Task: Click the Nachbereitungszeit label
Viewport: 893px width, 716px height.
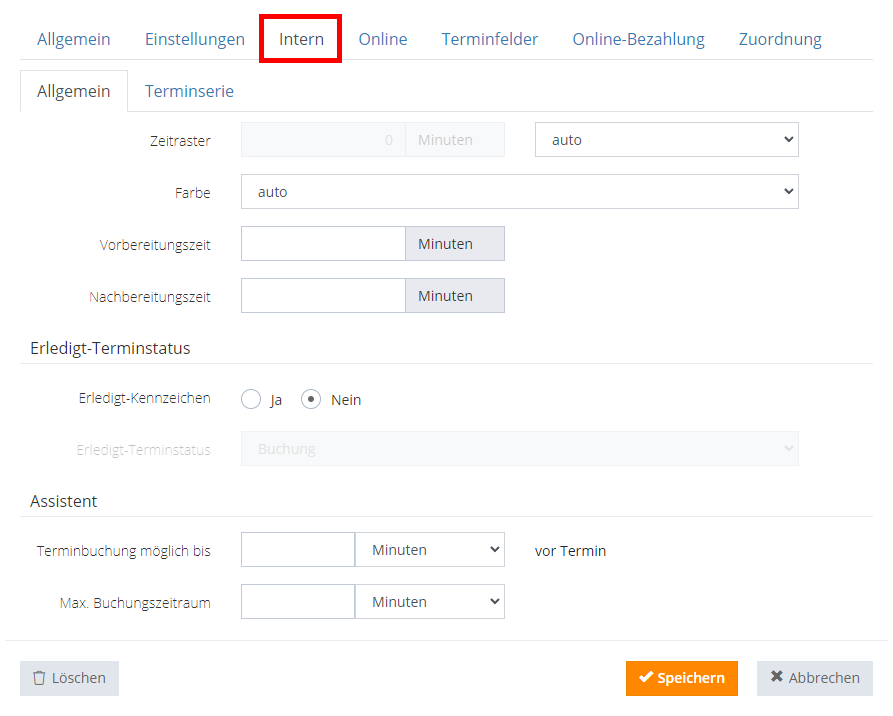Action: (x=150, y=297)
